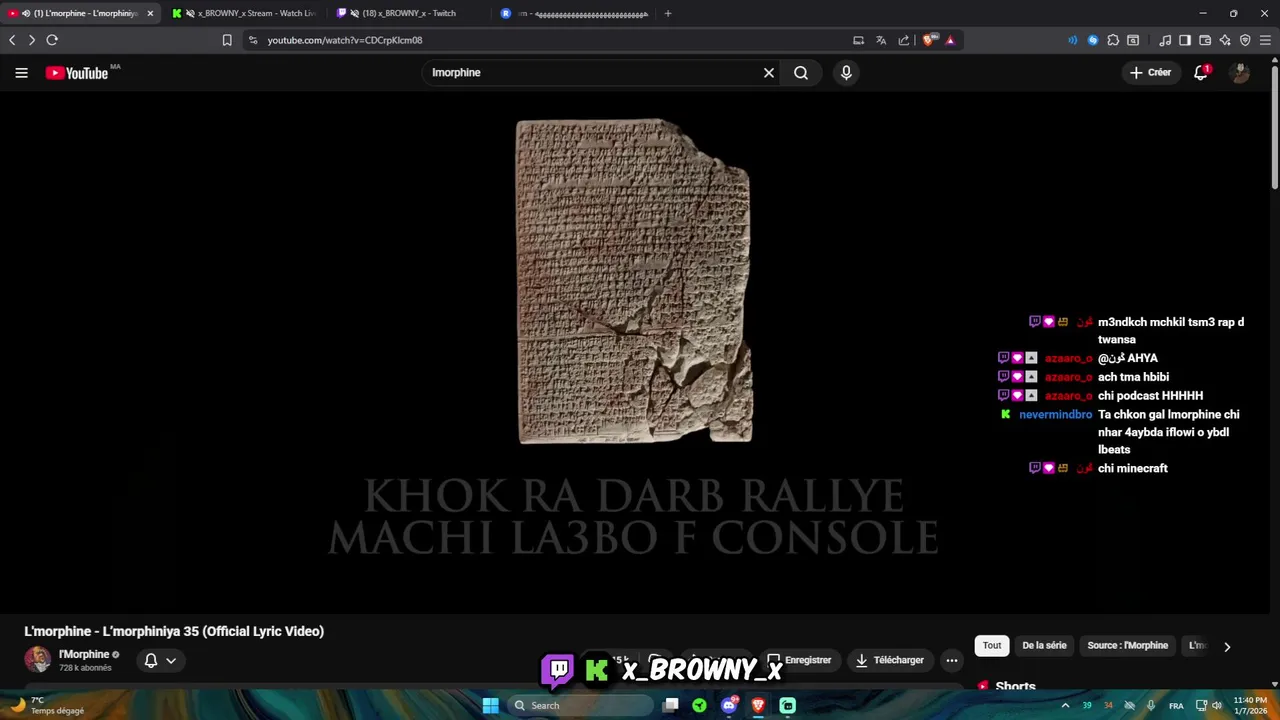This screenshot has width=1280, height=720.
Task: Clear the YouTube search query
Action: tap(769, 72)
